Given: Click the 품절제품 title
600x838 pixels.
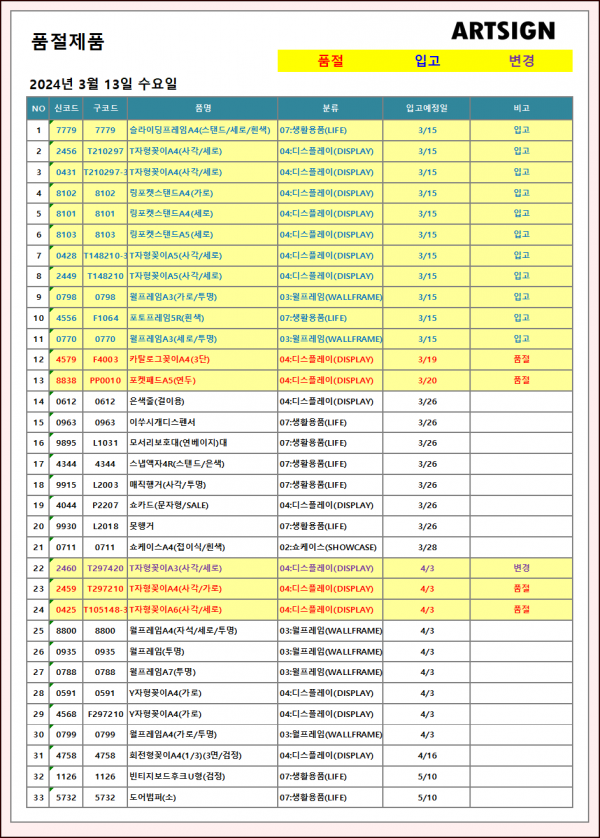Looking at the screenshot, I should pos(68,41).
